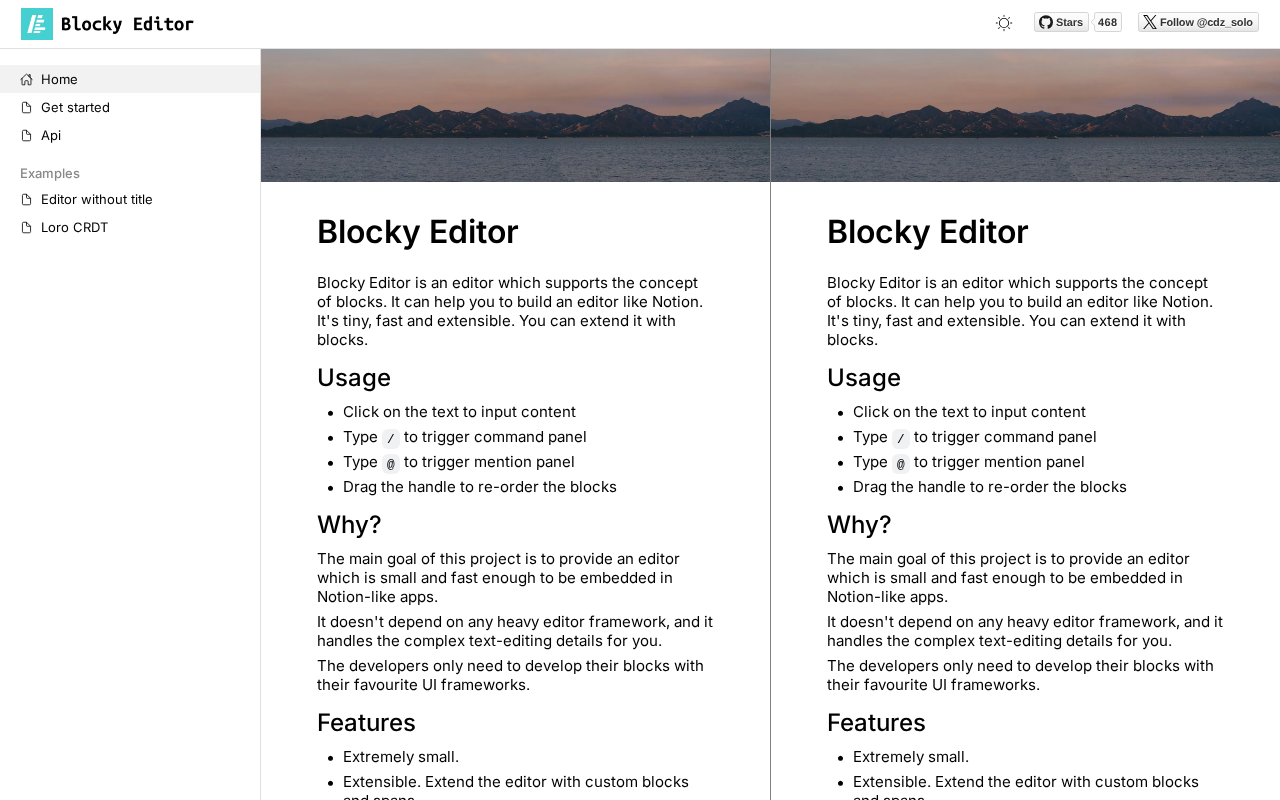
Task: Open the Api sidebar entry
Action: click(130, 135)
